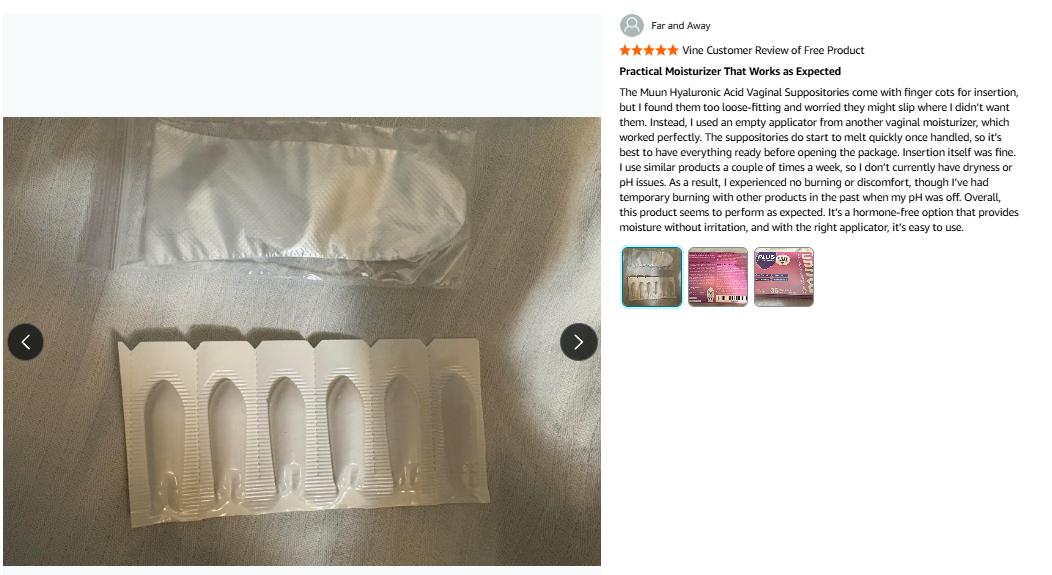Screen dimensions: 1052x575
Task: Open the "Practical Moisturizer That Works as Expected" title
Action: (x=730, y=72)
